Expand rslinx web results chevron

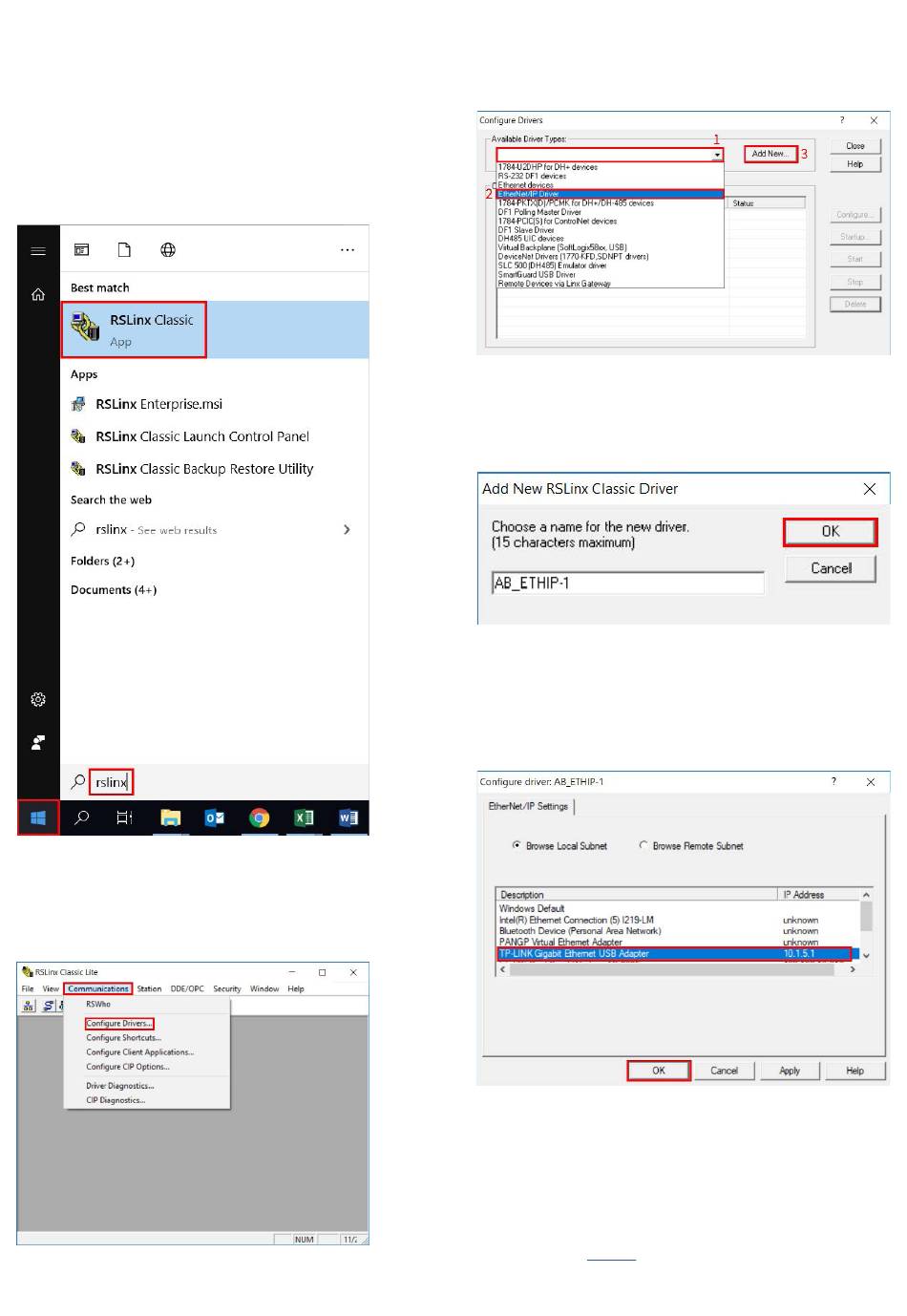(347, 529)
